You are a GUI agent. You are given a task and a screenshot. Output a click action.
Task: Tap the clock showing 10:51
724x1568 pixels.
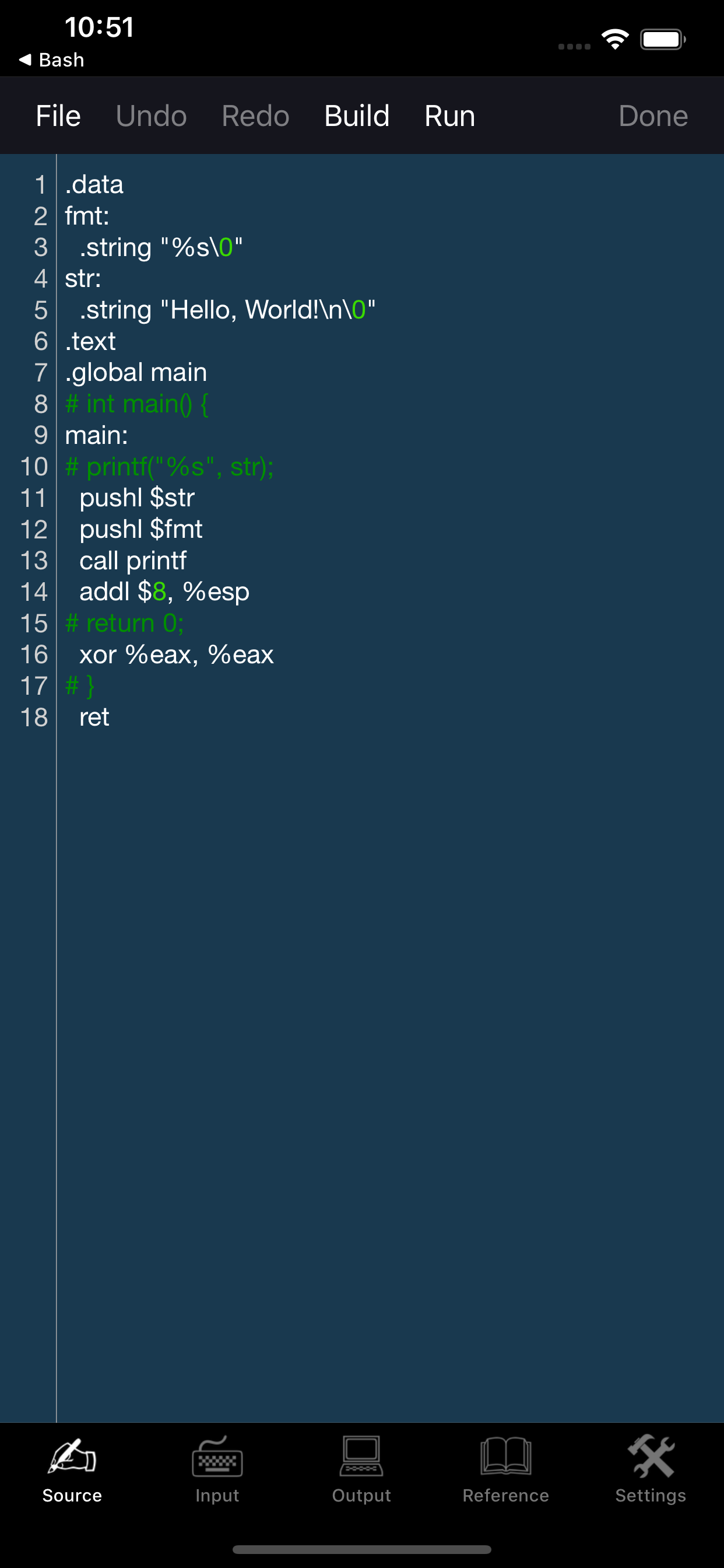(99, 27)
